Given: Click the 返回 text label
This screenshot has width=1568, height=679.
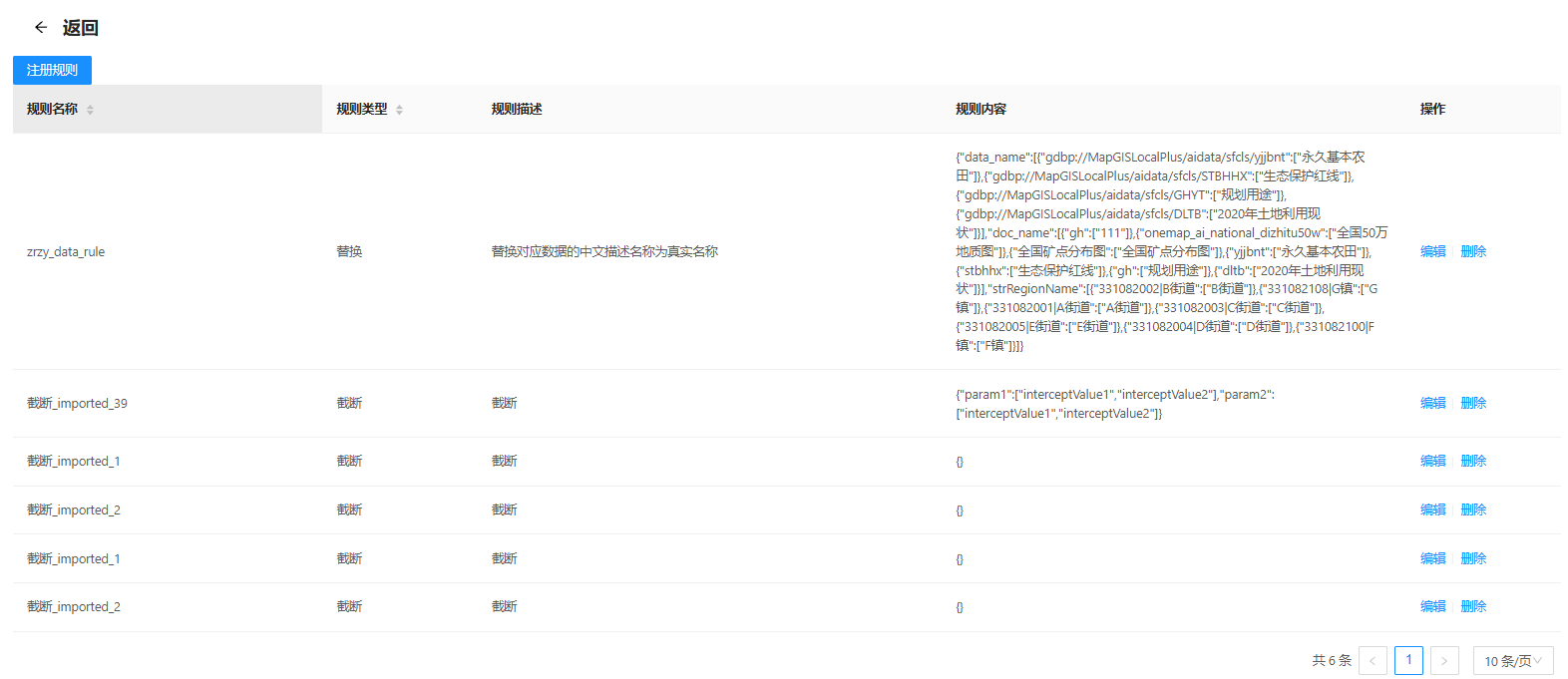Looking at the screenshot, I should pyautogui.click(x=80, y=28).
